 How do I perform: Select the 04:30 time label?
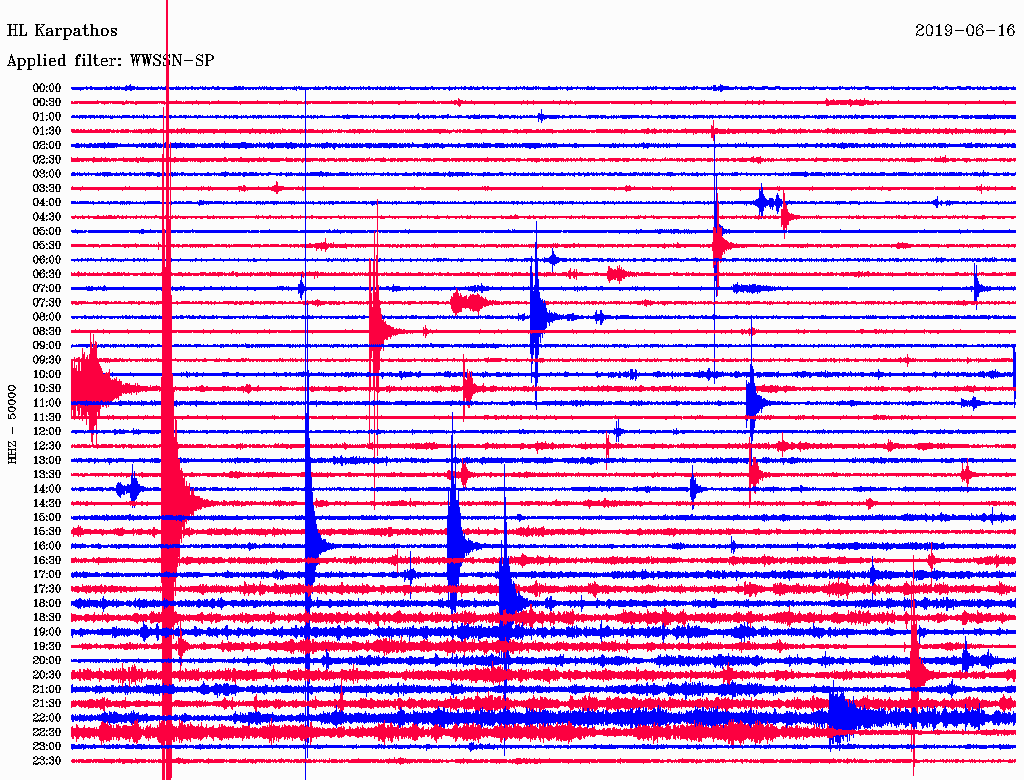point(47,217)
